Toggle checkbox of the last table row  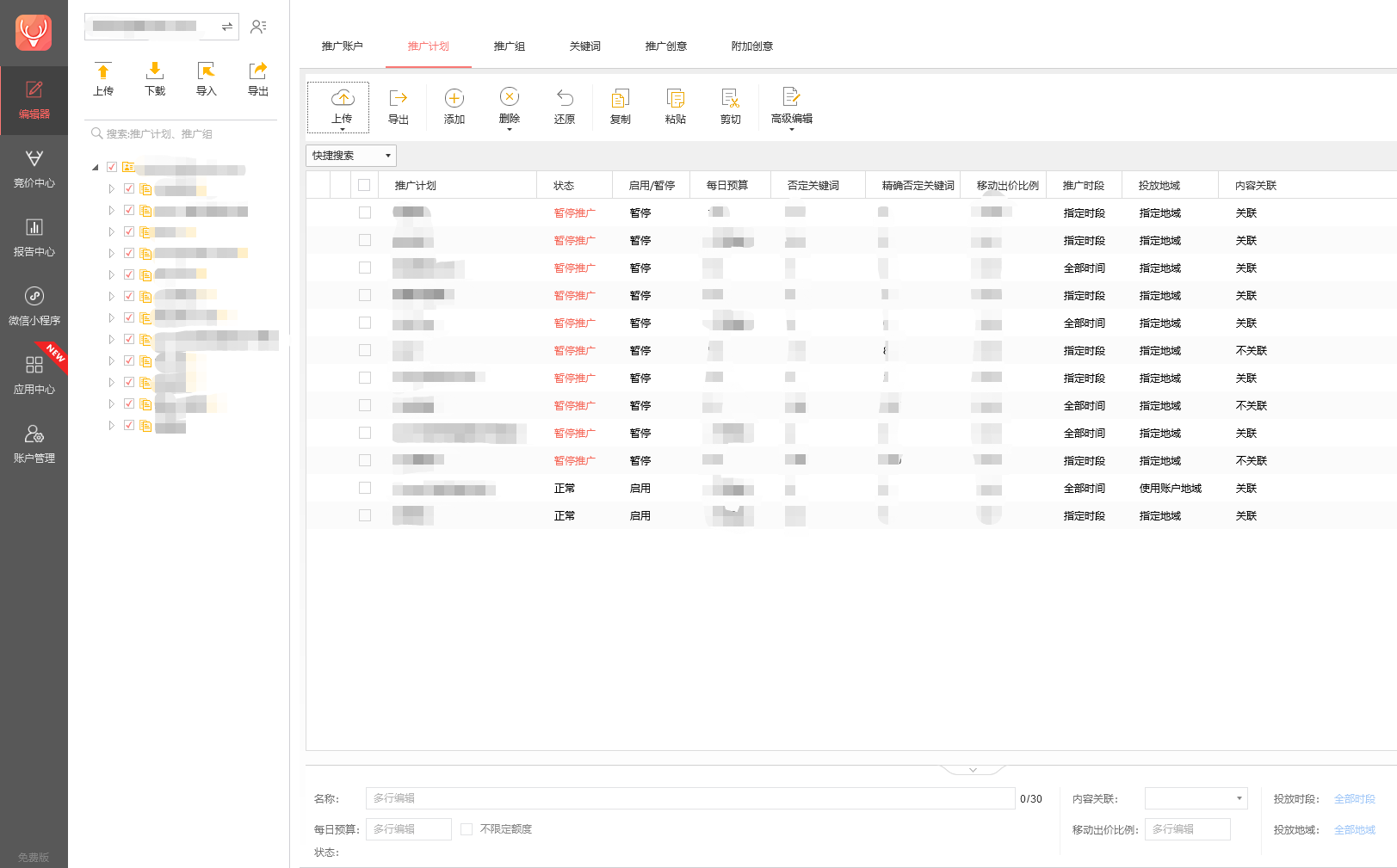point(365,515)
